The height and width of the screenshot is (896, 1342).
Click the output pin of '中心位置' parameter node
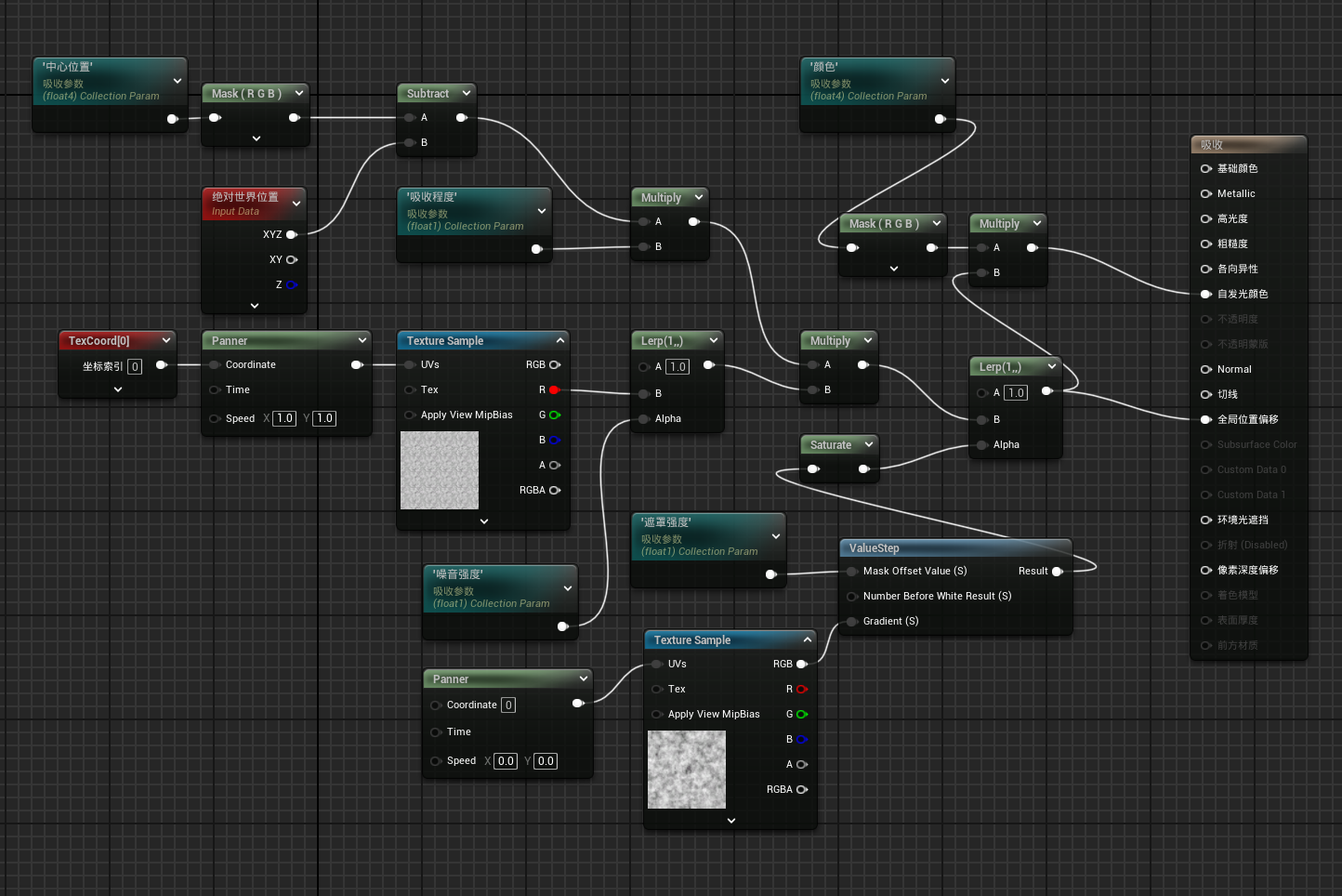click(172, 119)
